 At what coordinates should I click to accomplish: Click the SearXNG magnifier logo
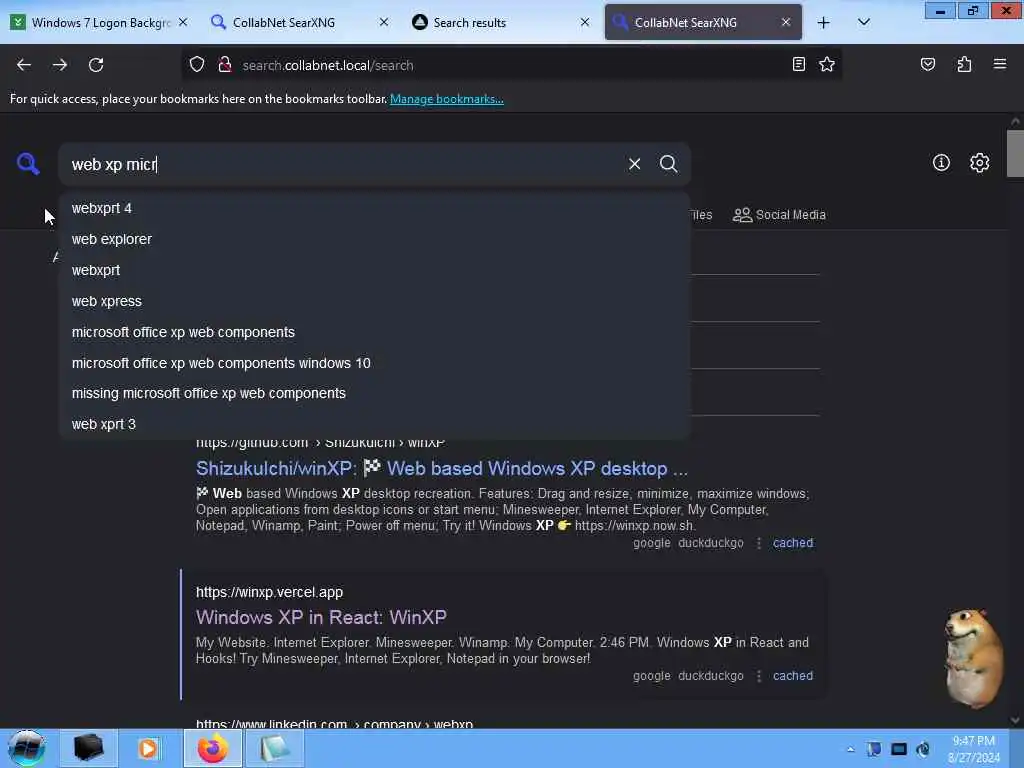(27, 163)
